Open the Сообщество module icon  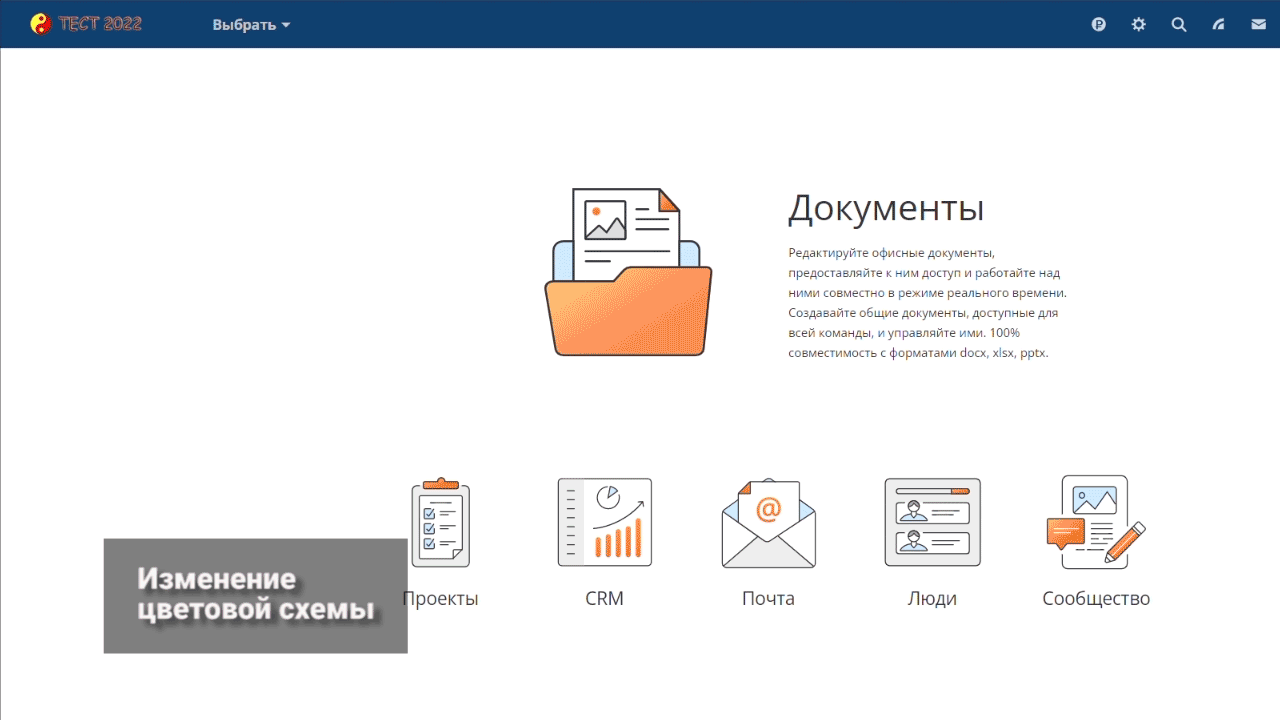1096,522
